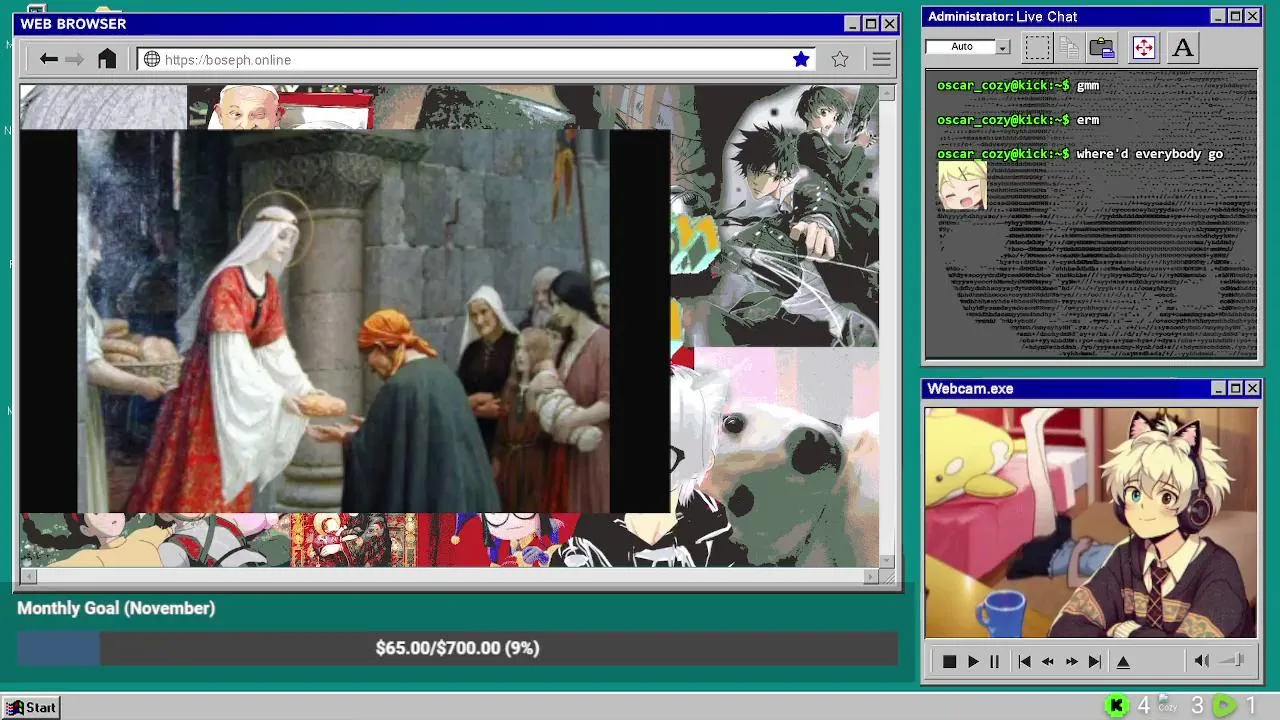Click the boseph.online address bar
The height and width of the screenshot is (720, 1280).
pyautogui.click(x=476, y=60)
